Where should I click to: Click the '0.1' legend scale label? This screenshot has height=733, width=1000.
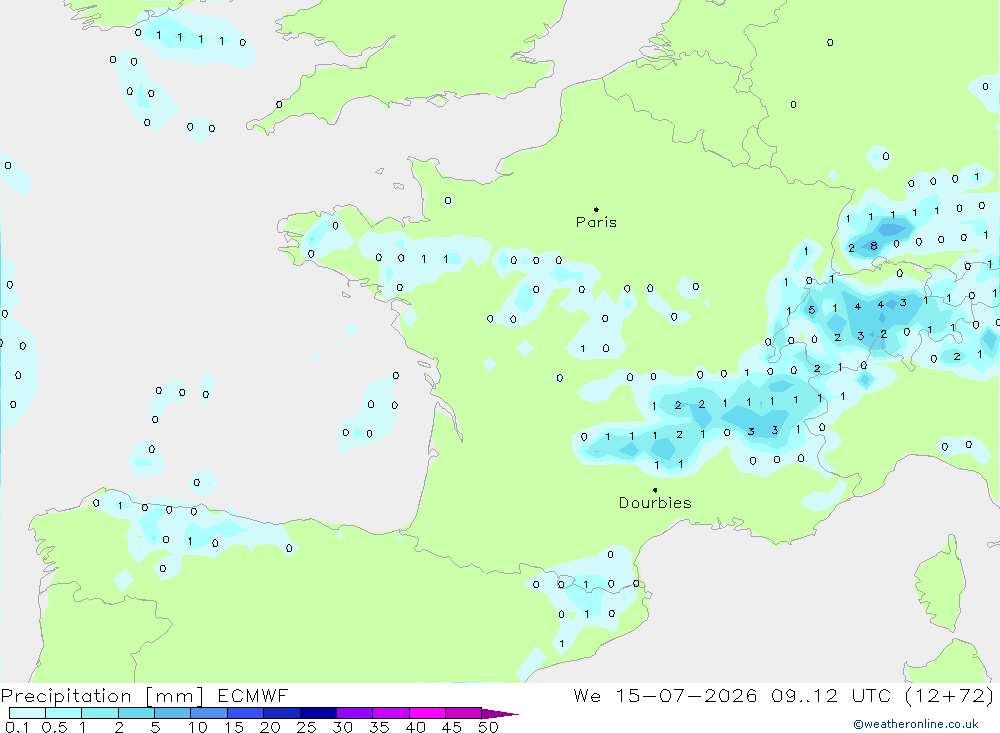(17, 727)
